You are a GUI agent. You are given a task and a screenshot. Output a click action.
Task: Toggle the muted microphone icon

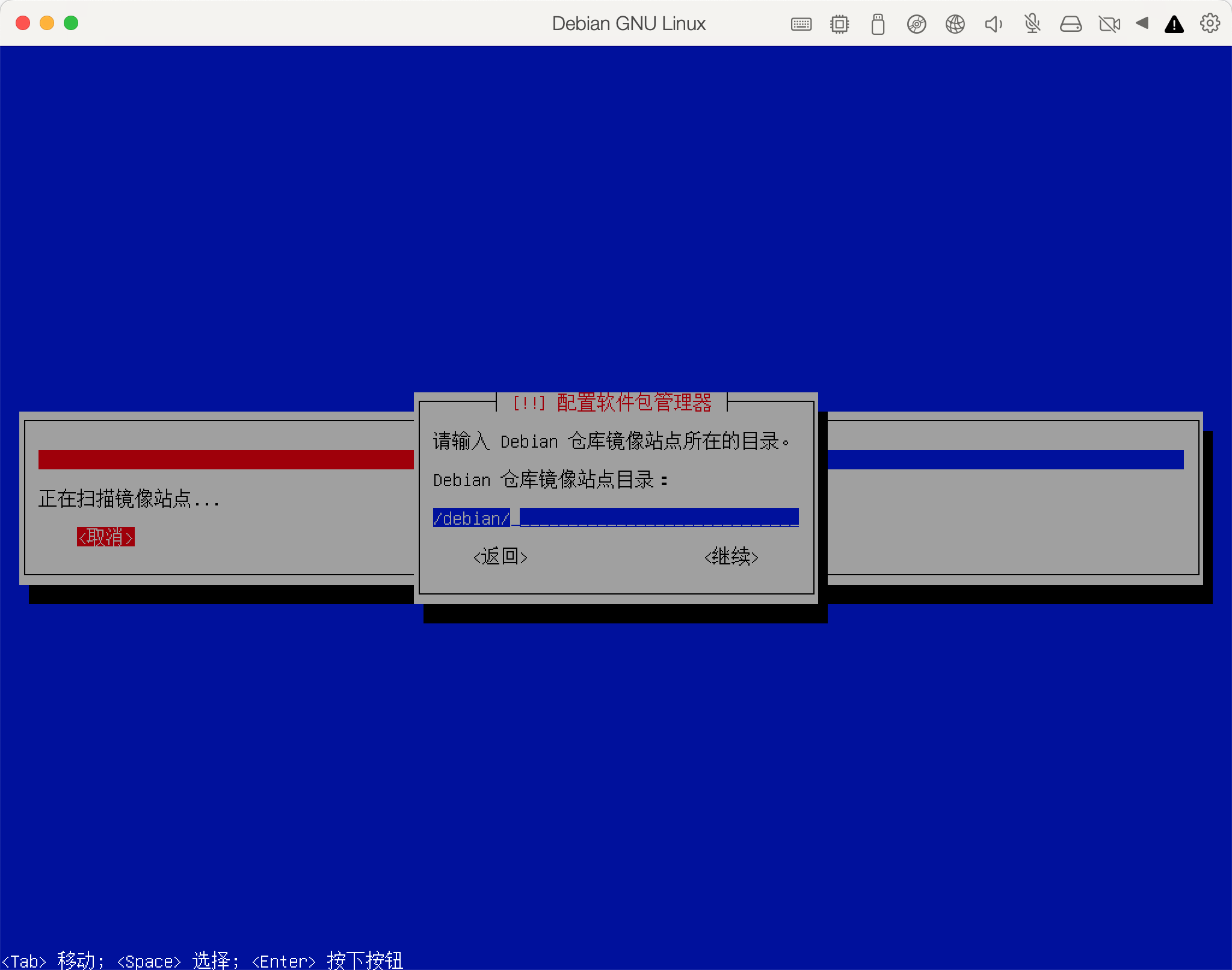(x=1032, y=24)
